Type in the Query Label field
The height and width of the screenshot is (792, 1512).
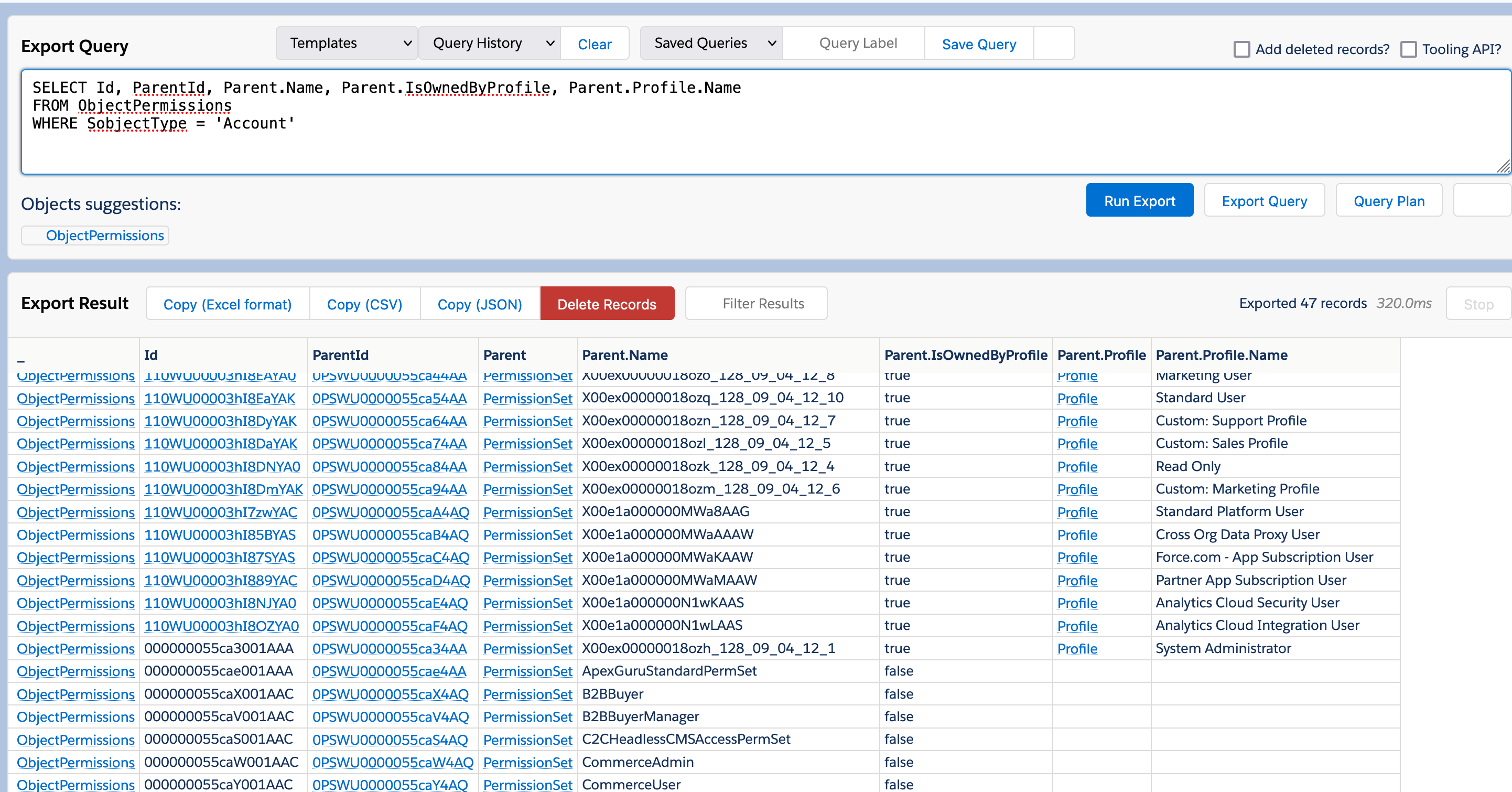(x=857, y=44)
